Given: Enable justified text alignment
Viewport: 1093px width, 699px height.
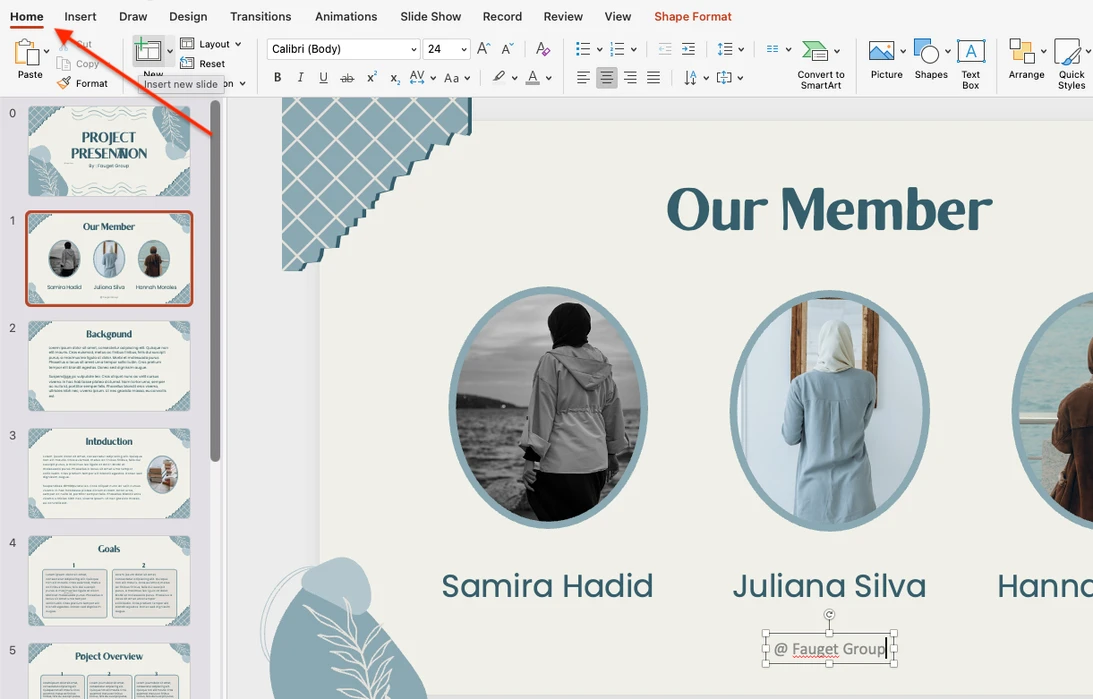Looking at the screenshot, I should tap(653, 78).
